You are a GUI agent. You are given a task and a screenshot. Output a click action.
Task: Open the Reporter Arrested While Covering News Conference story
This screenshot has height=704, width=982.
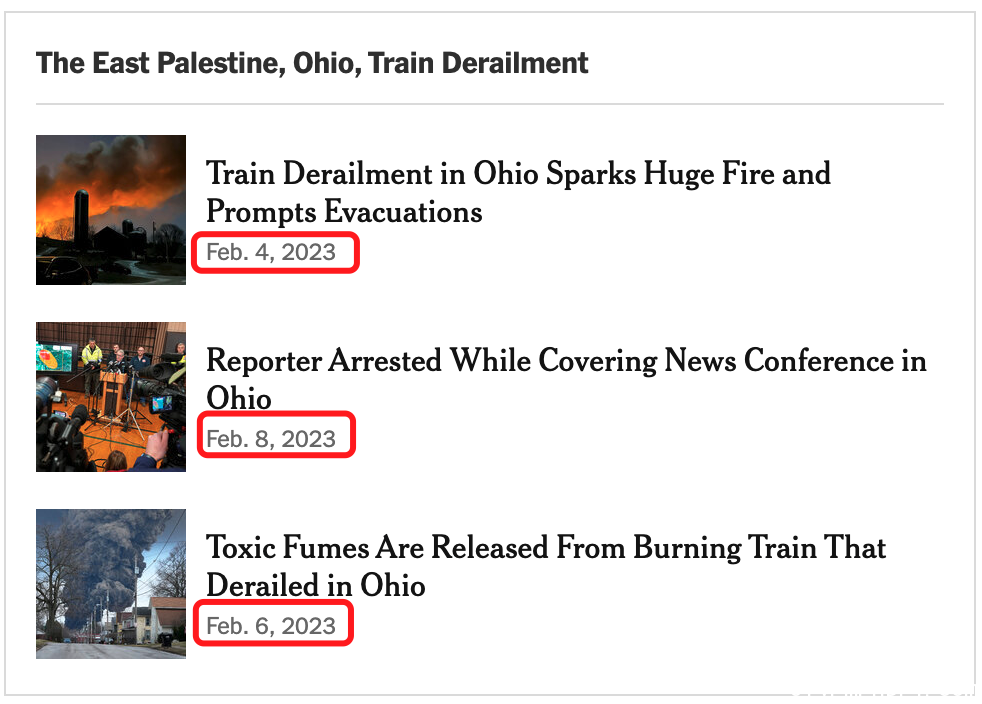(566, 379)
